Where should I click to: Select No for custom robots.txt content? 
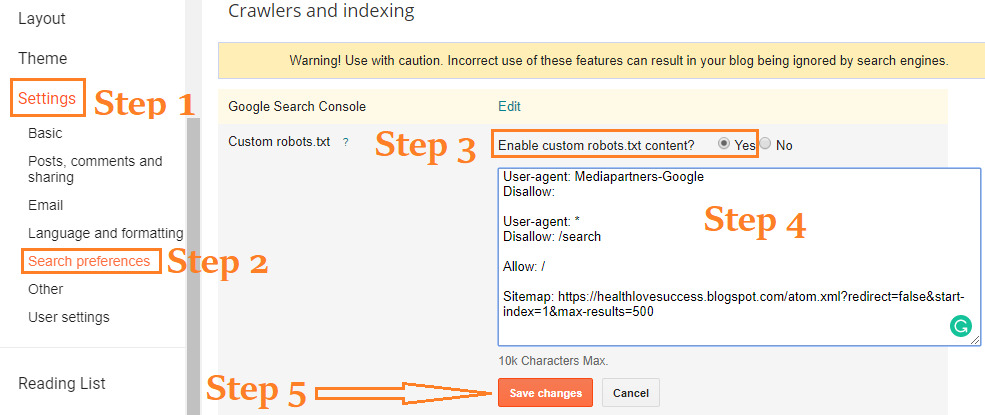[765, 144]
